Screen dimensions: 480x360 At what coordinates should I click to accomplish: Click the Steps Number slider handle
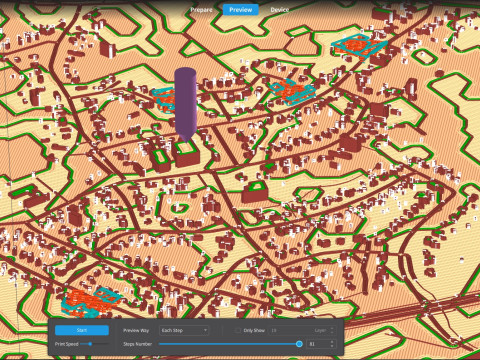(299, 344)
